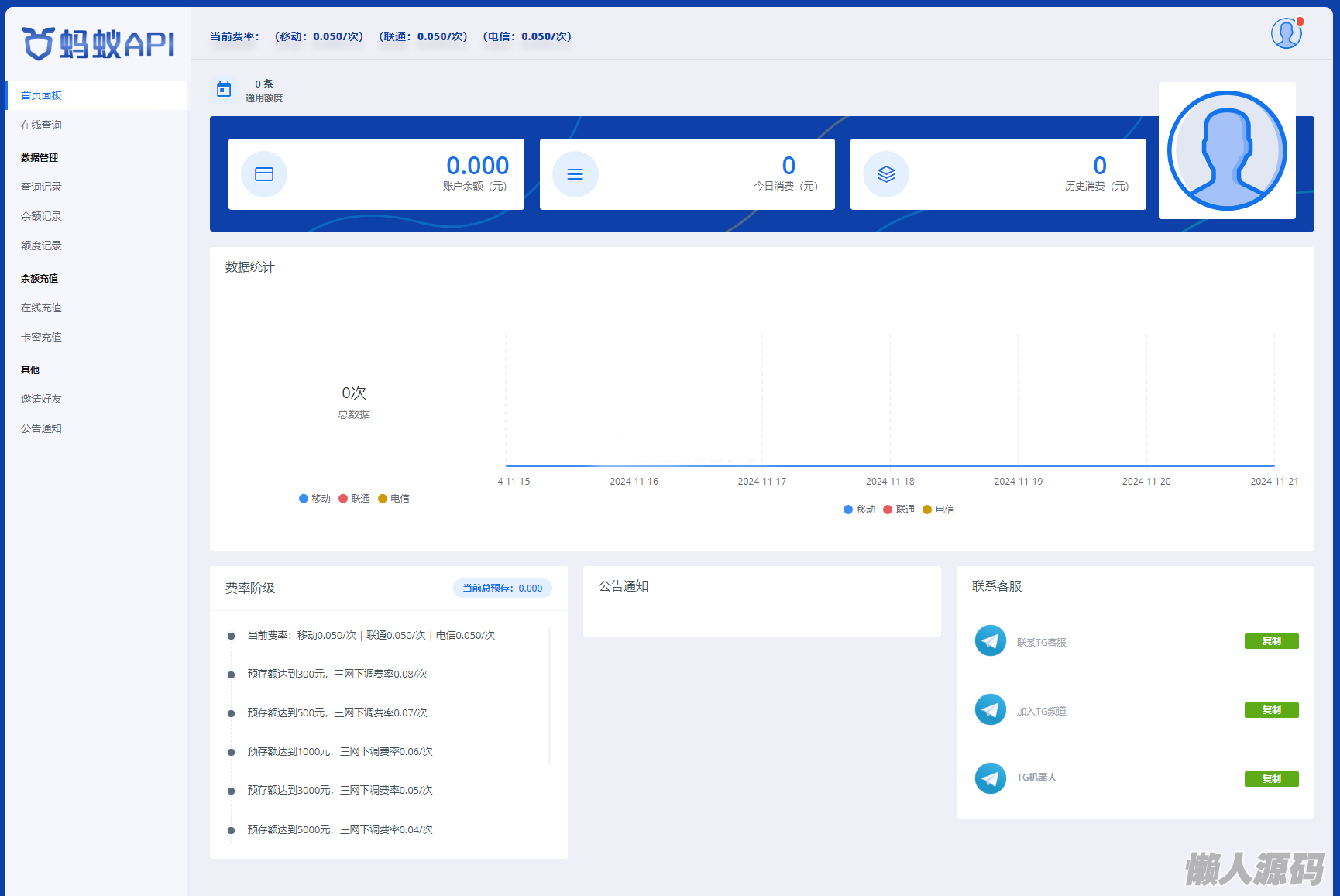Click the calendar icon beside 通用额度
Screen dimensions: 1340x896
(224, 90)
